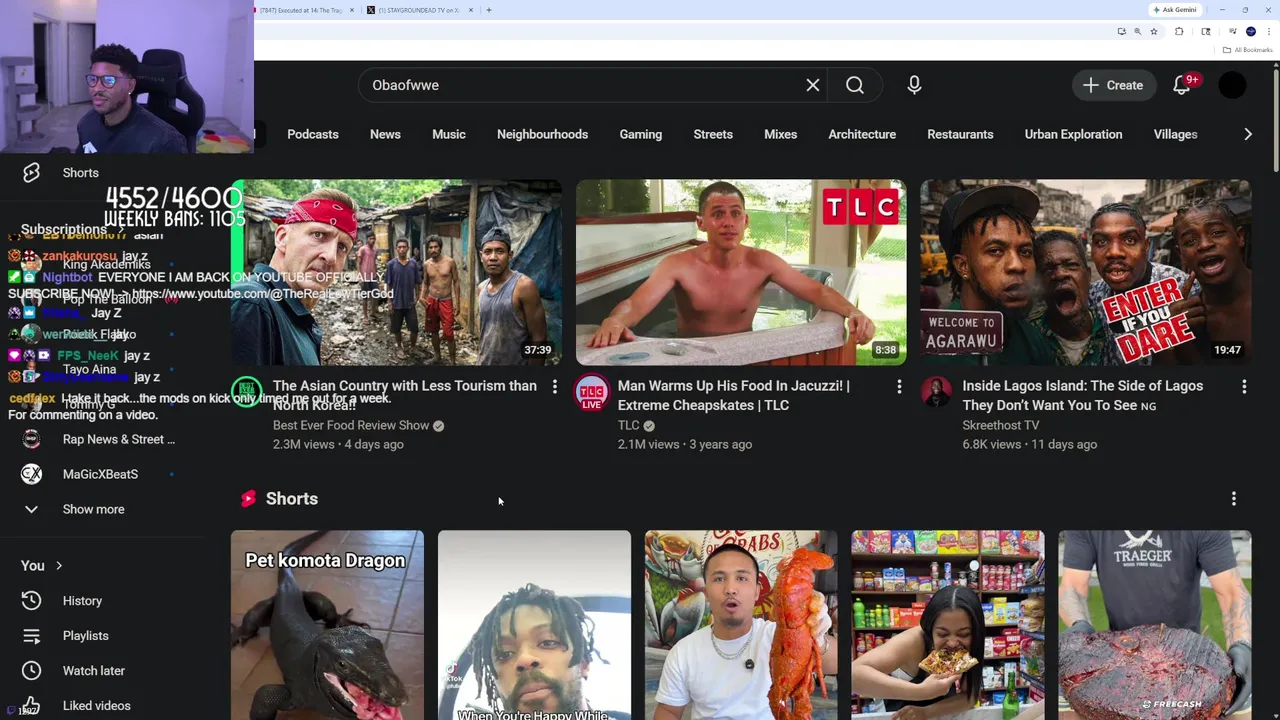Image resolution: width=1280 pixels, height=720 pixels.
Task: Open the Asian Country tourism video thumbnail
Action: pos(396,272)
